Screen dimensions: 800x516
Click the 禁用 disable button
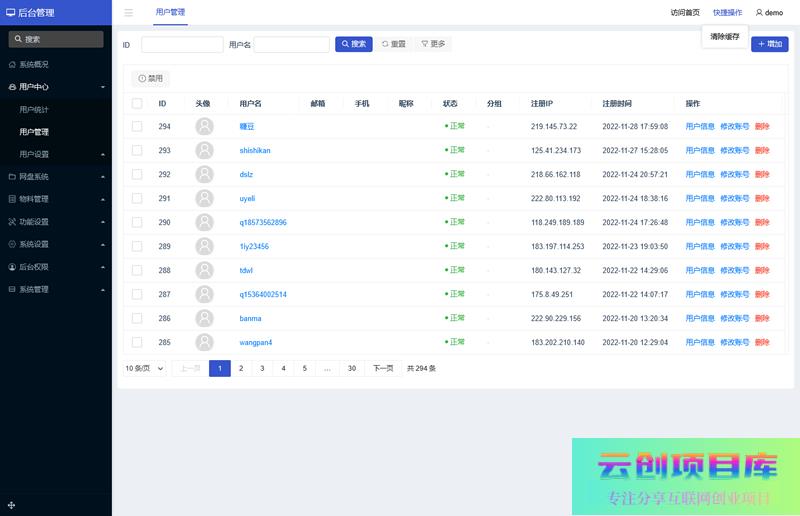tap(151, 78)
